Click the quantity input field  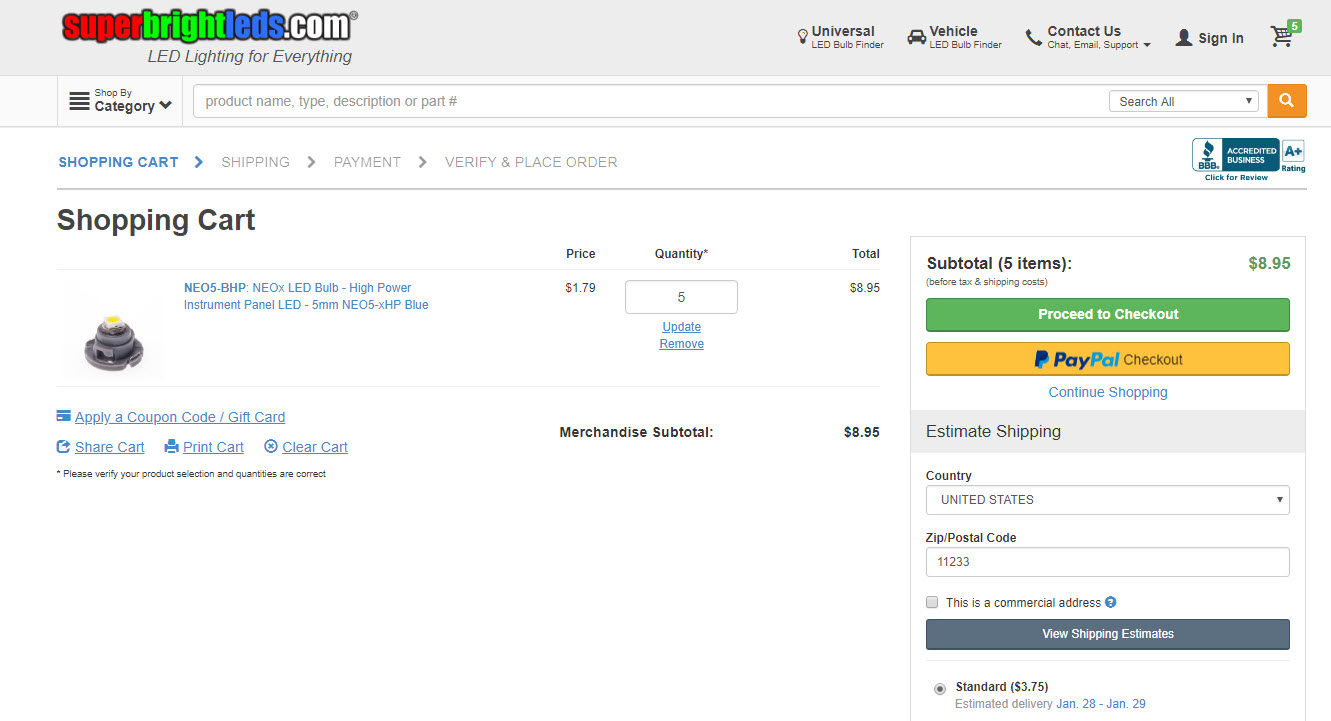tap(681, 297)
